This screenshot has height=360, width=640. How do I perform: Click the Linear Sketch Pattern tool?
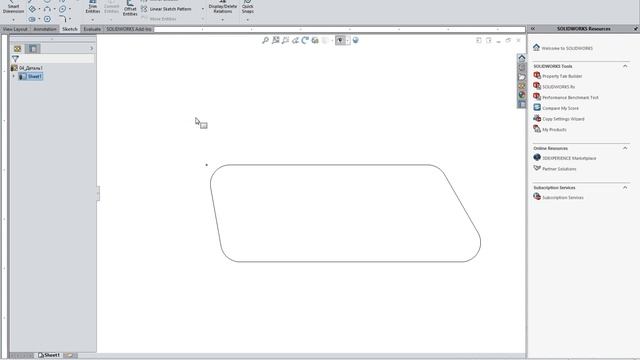pyautogui.click(x=166, y=9)
